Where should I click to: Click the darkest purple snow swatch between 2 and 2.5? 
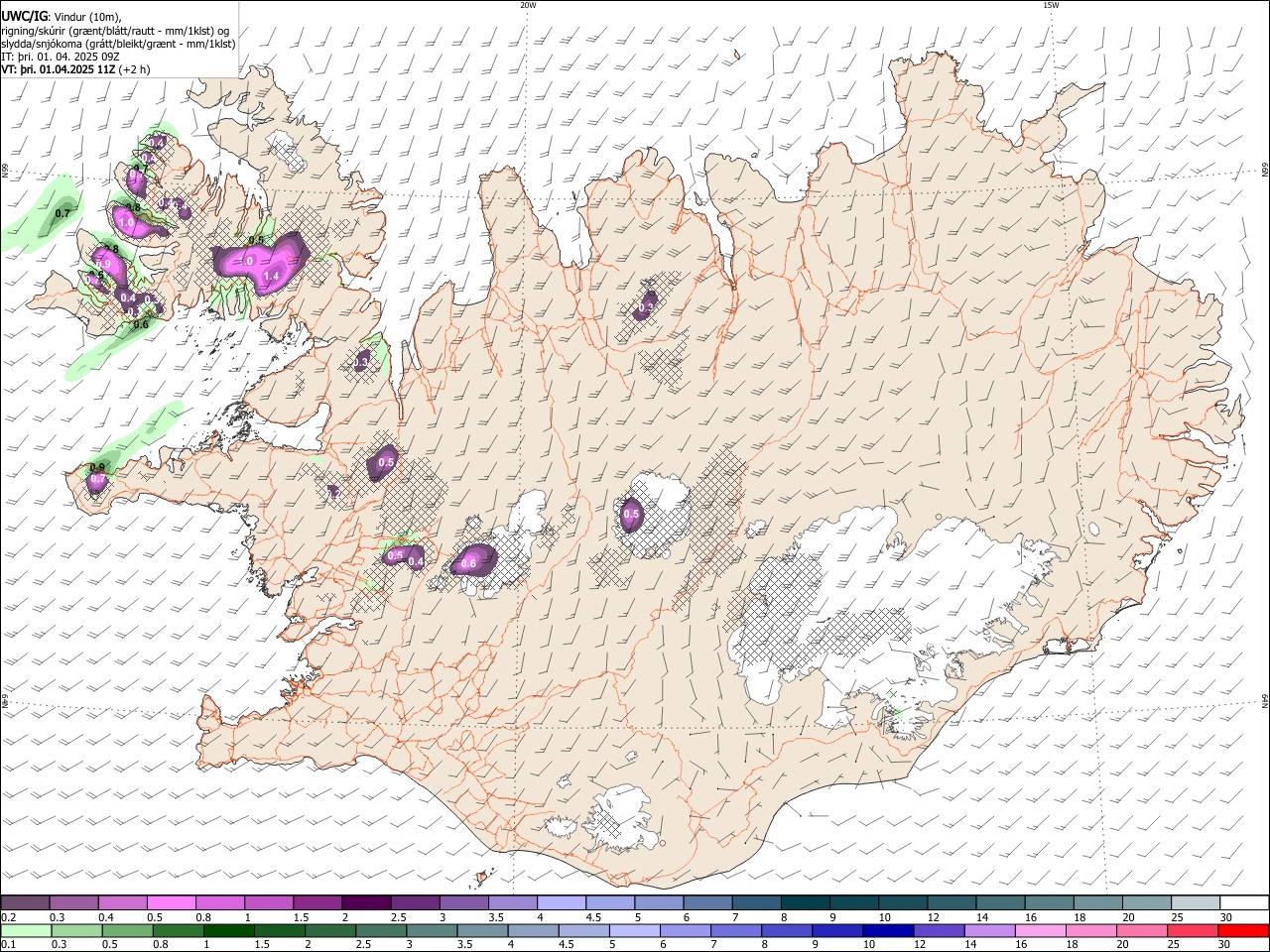(366, 902)
